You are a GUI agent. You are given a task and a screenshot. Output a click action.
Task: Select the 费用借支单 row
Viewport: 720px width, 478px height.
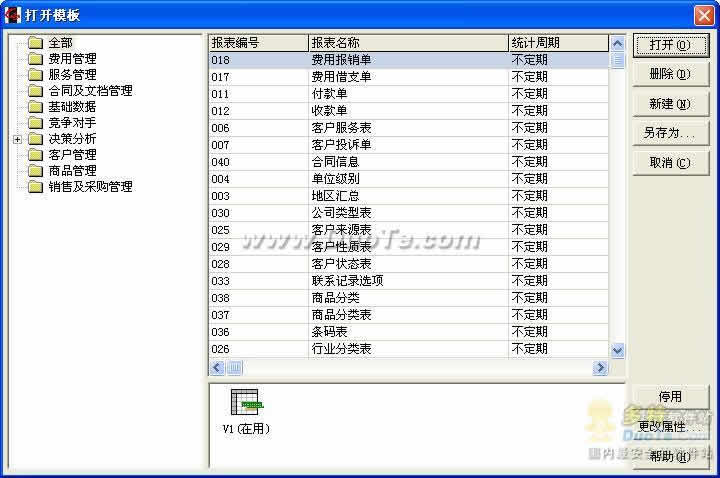tap(409, 77)
